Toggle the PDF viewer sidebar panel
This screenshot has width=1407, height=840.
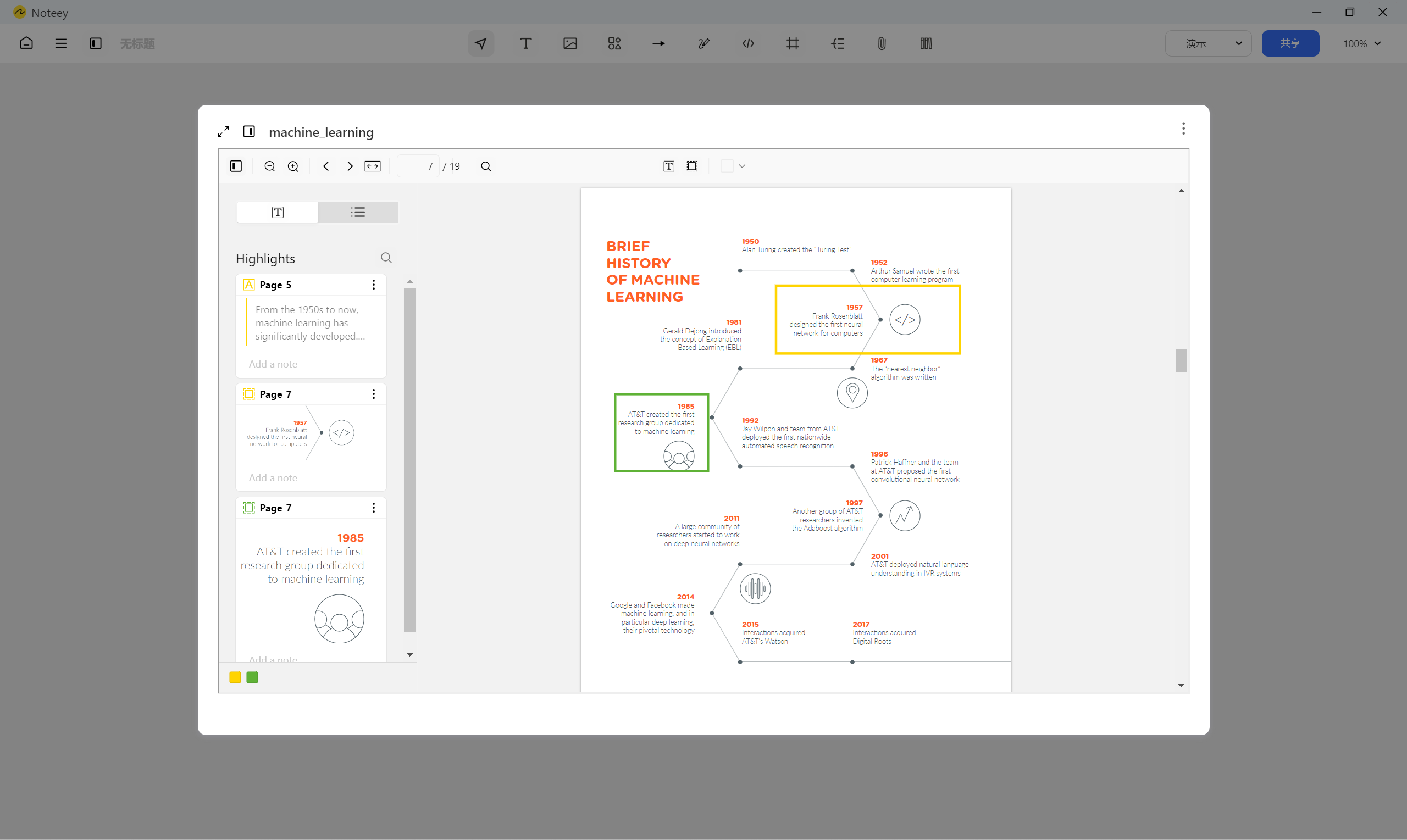tap(236, 166)
